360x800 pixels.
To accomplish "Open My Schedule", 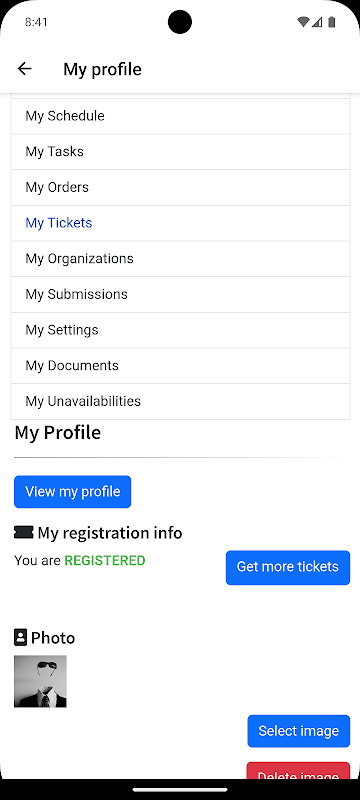I will point(181,116).
